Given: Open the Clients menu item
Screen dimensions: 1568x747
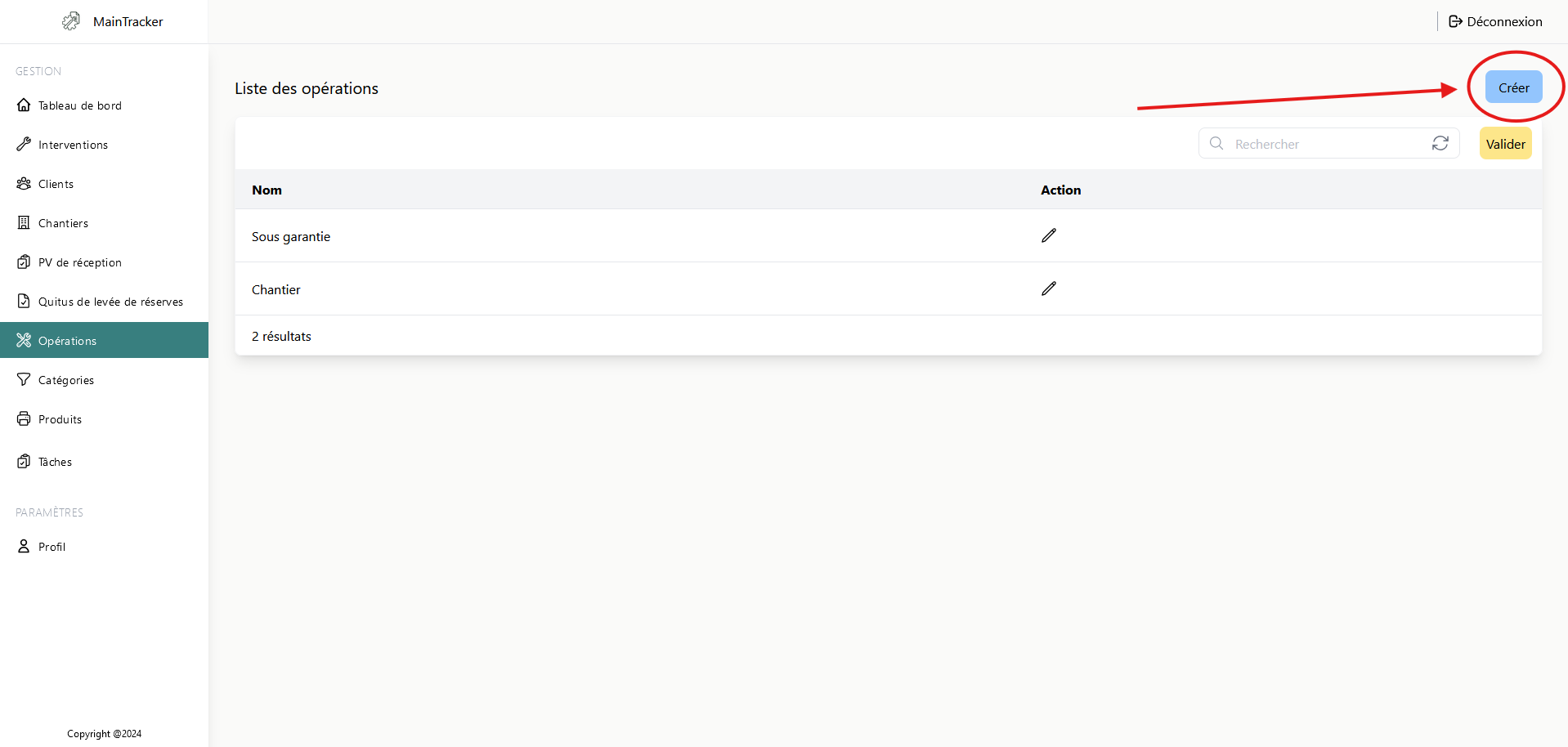Looking at the screenshot, I should coord(56,184).
